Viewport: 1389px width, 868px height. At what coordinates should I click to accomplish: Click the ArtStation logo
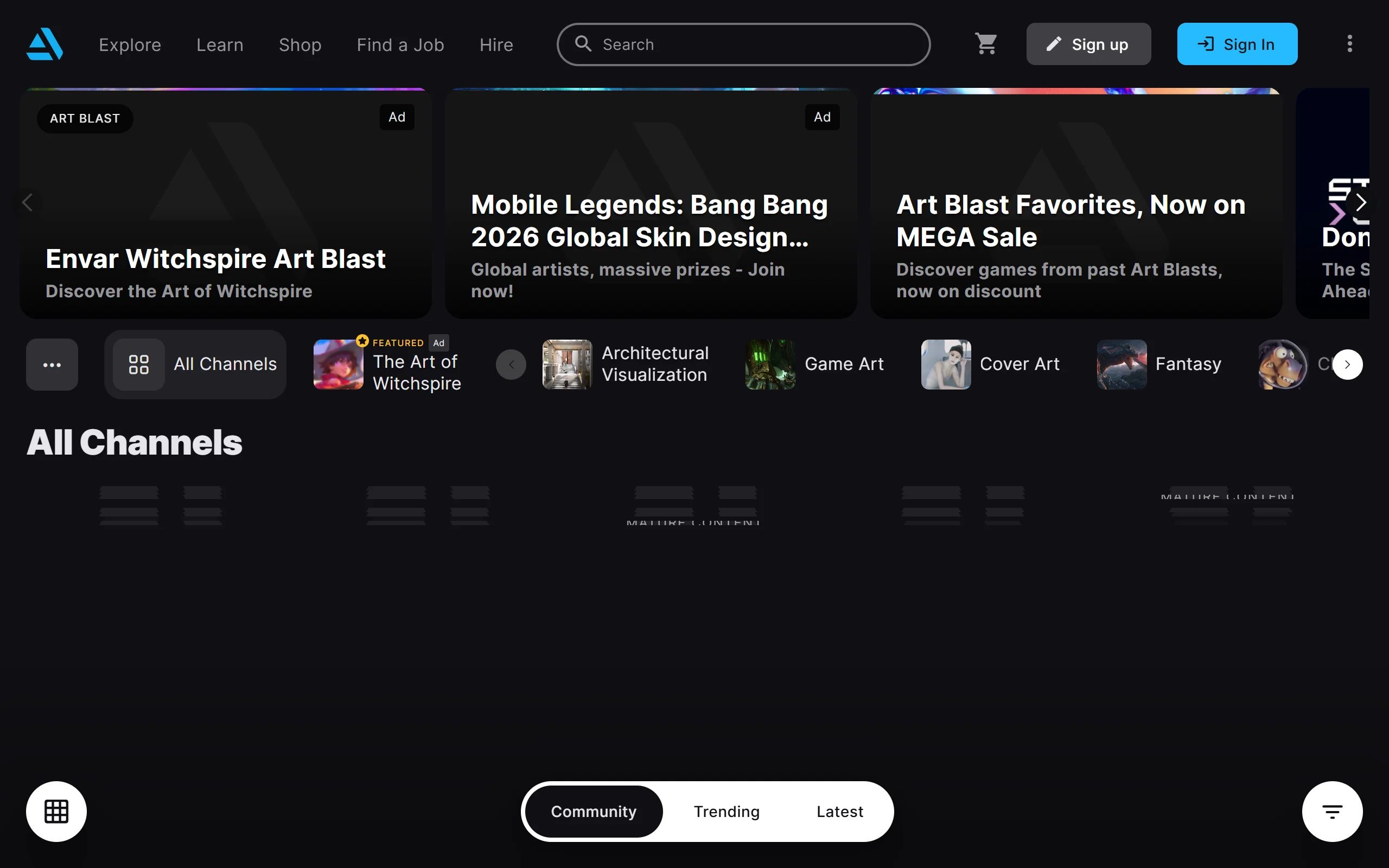click(45, 43)
